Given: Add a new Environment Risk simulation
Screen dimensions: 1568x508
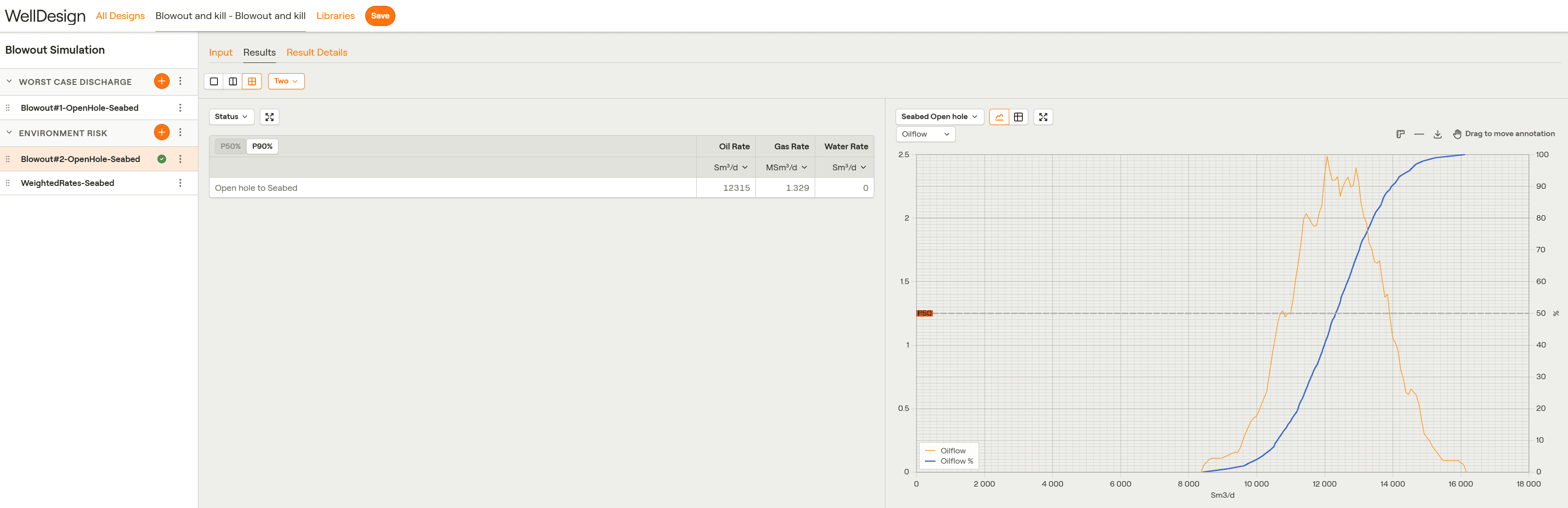Looking at the screenshot, I should (161, 132).
